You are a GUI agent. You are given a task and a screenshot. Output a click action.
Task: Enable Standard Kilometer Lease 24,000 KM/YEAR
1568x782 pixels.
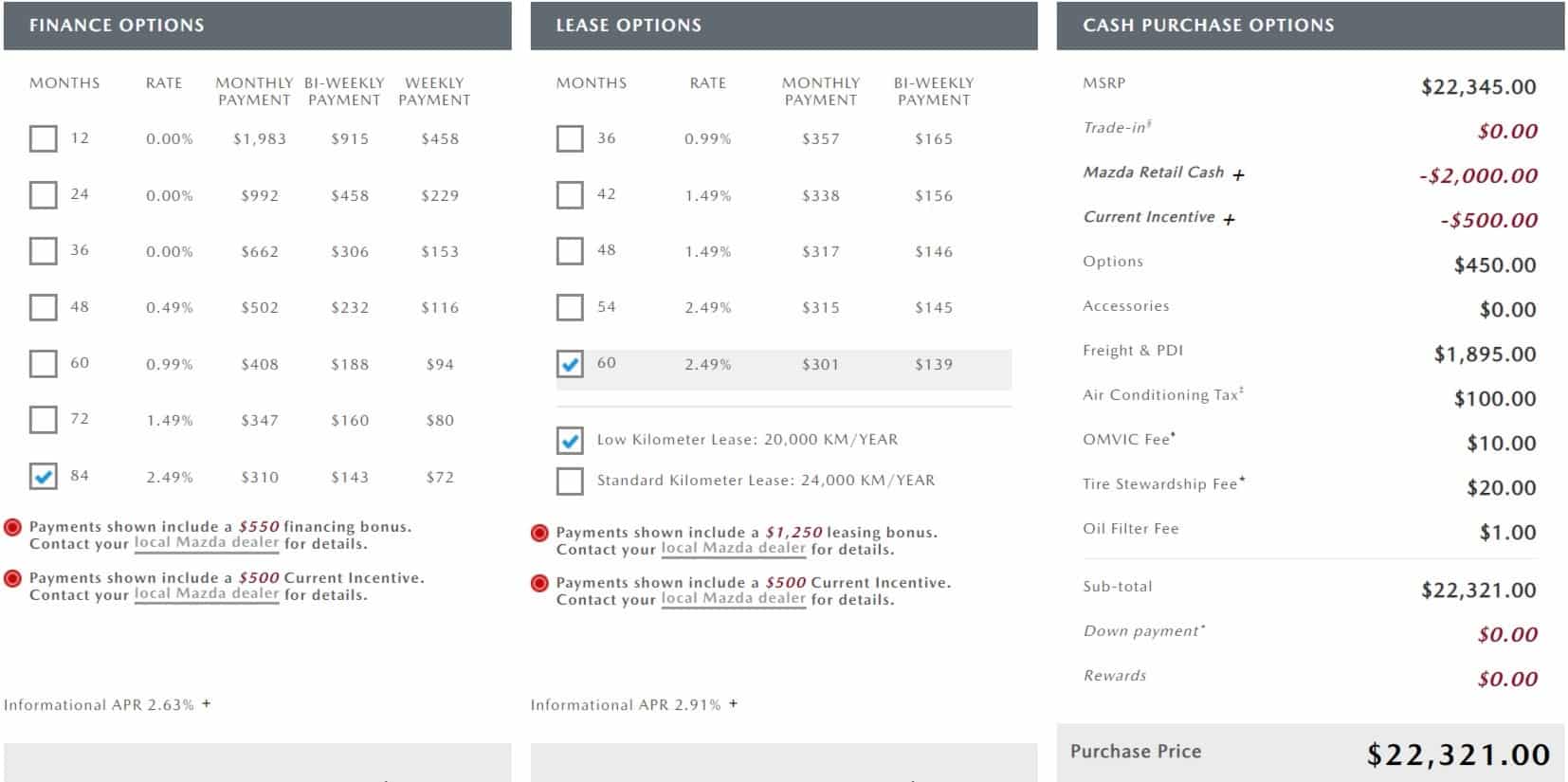point(570,481)
